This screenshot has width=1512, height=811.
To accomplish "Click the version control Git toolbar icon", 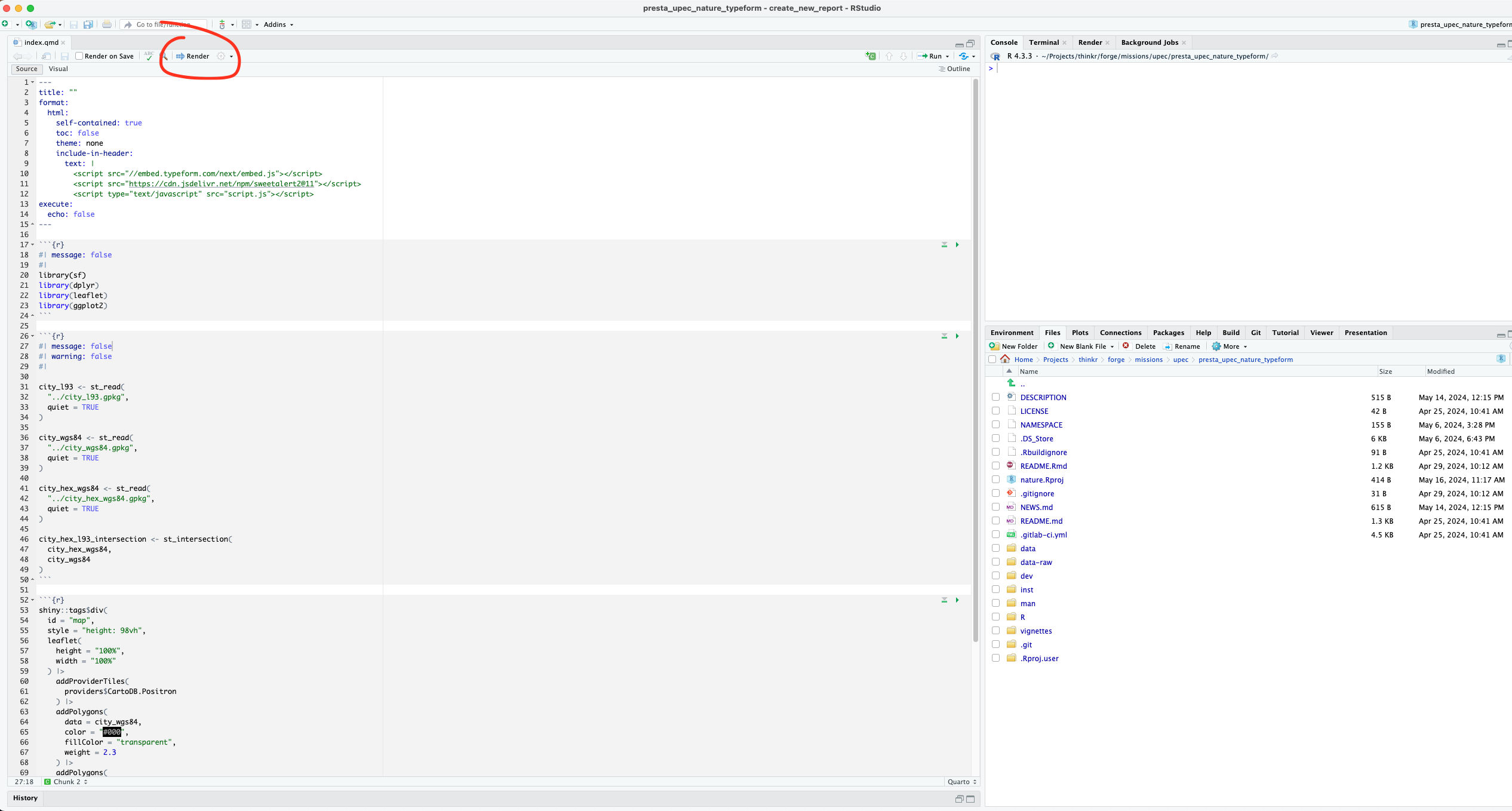I will click(222, 24).
